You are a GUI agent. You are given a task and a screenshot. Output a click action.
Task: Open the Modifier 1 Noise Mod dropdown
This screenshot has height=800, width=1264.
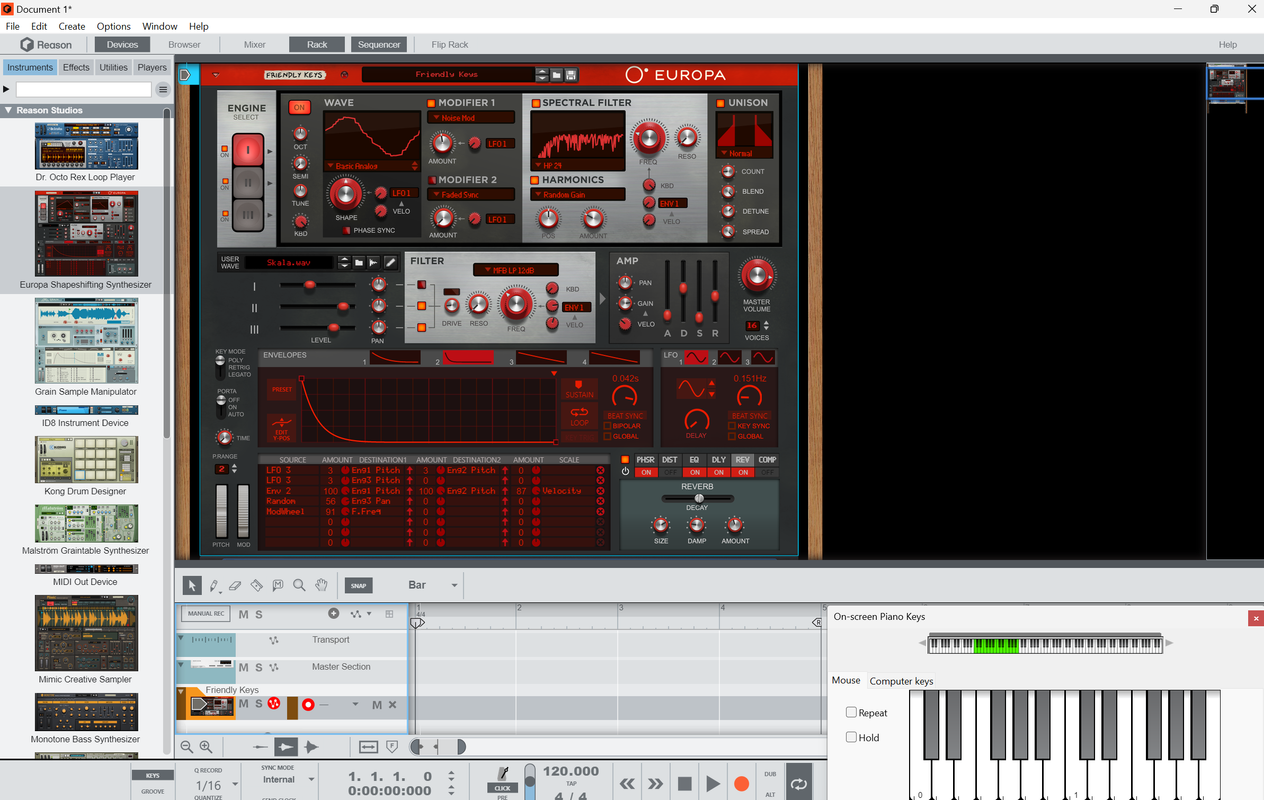click(470, 118)
